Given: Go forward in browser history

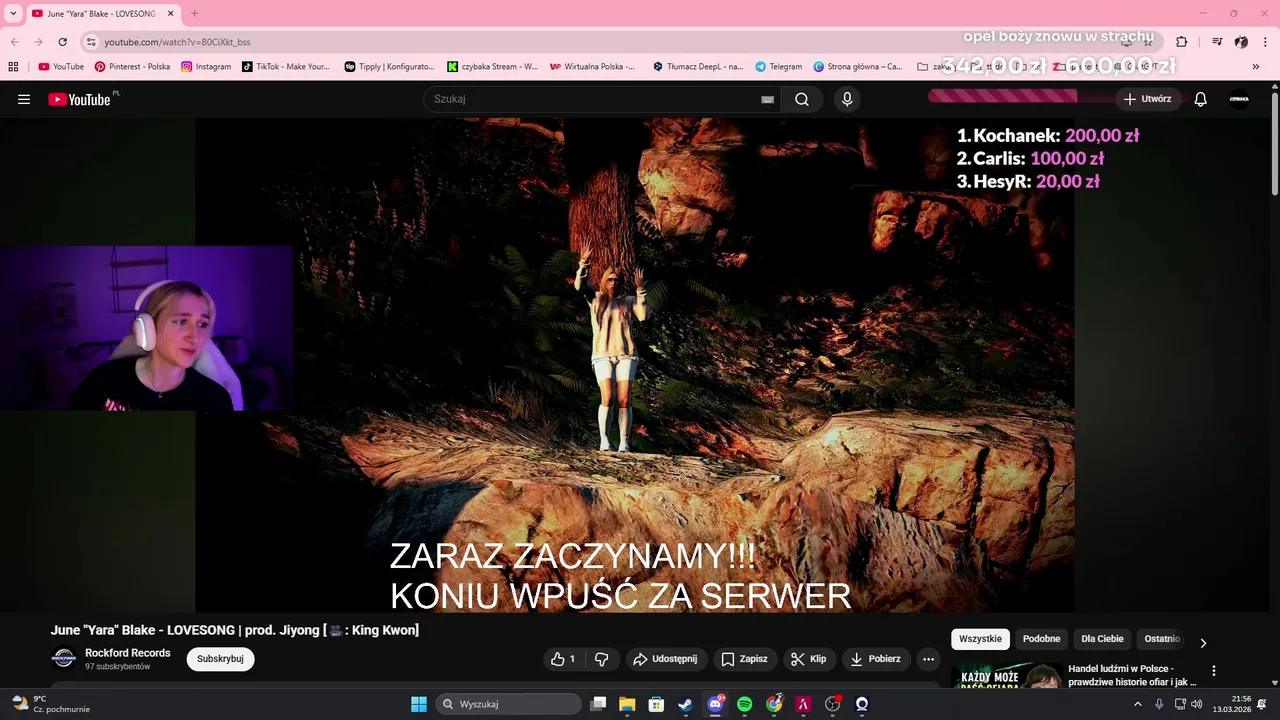Looking at the screenshot, I should pos(38,42).
